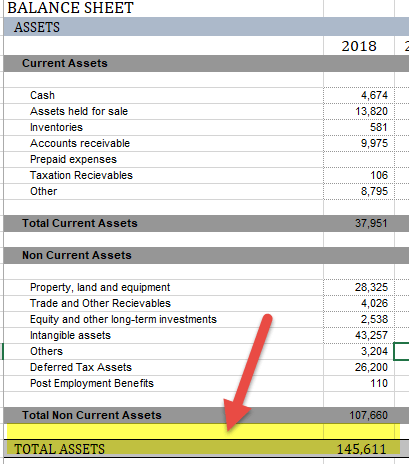The height and width of the screenshot is (464, 409).
Task: Click the Property, land and equipment label
Action: pyautogui.click(x=100, y=287)
